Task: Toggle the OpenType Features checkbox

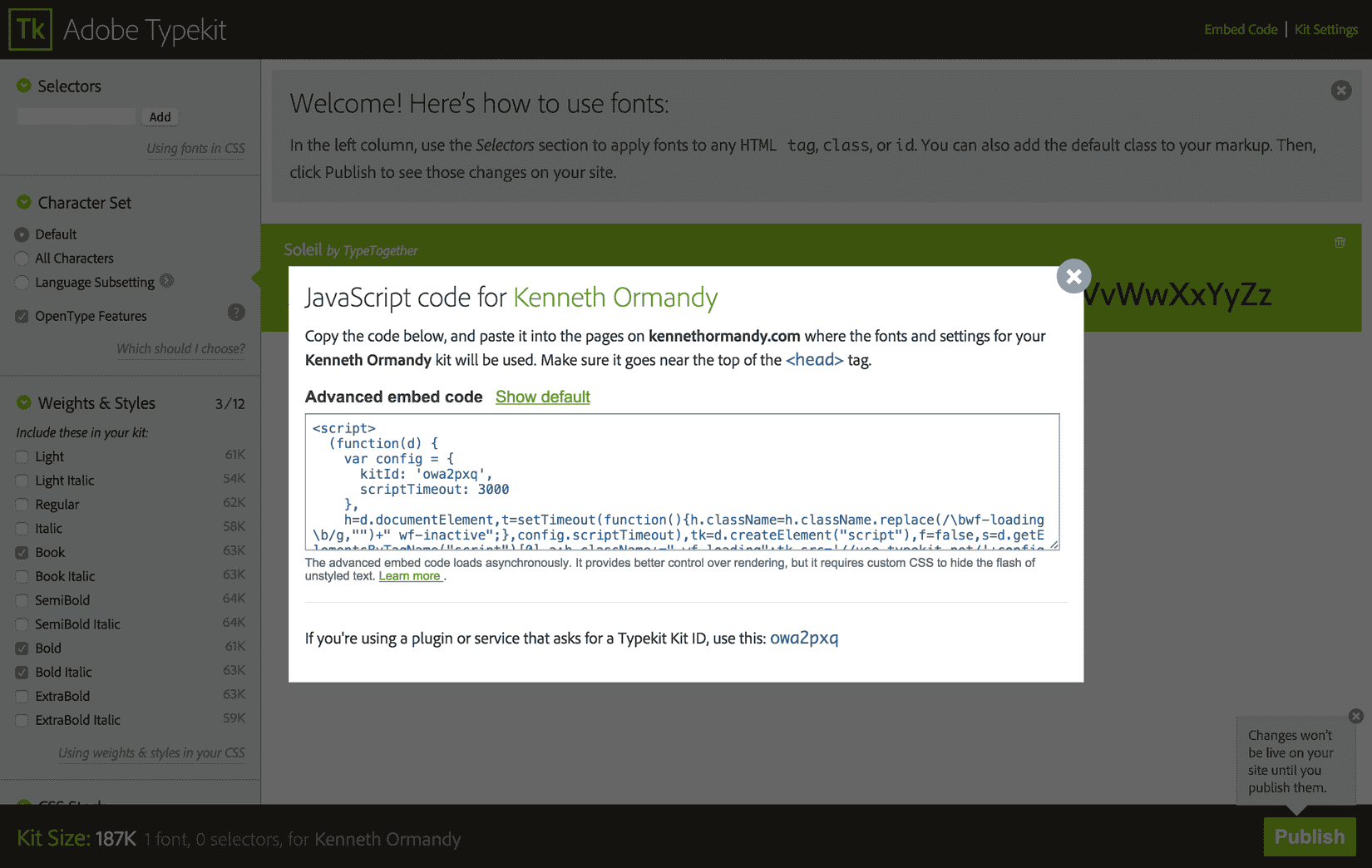Action: (x=22, y=316)
